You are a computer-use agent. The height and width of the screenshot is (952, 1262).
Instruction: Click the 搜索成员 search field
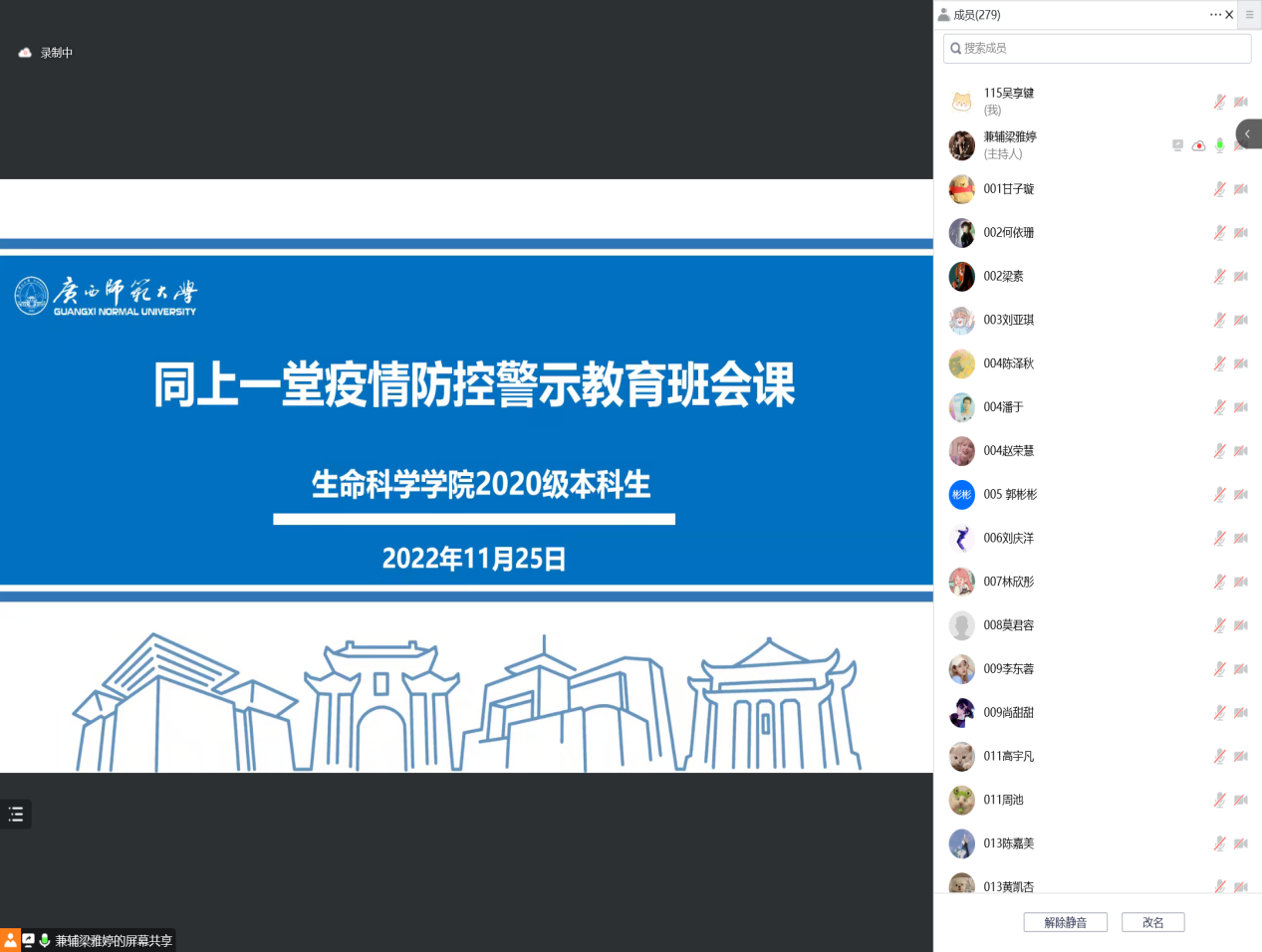1097,49
